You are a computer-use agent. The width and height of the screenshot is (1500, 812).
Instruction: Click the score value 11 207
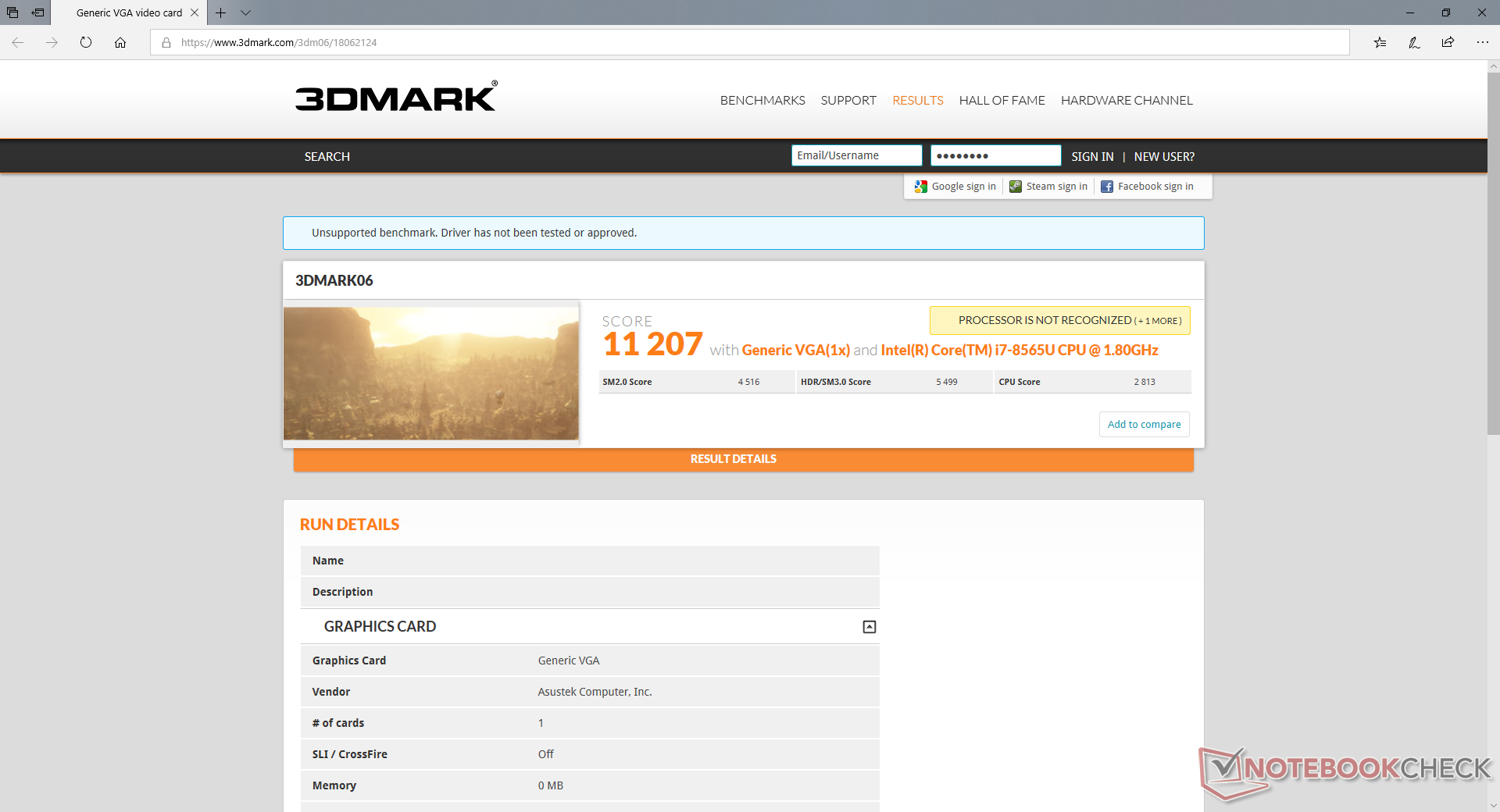point(652,344)
